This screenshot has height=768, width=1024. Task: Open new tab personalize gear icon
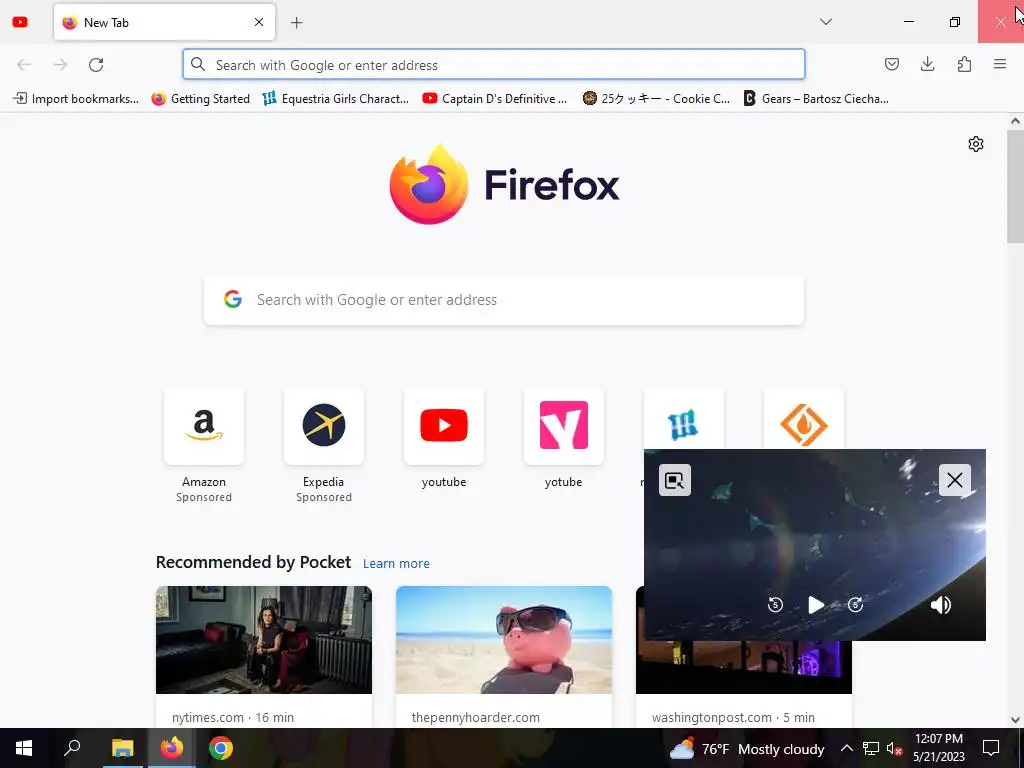pos(976,144)
